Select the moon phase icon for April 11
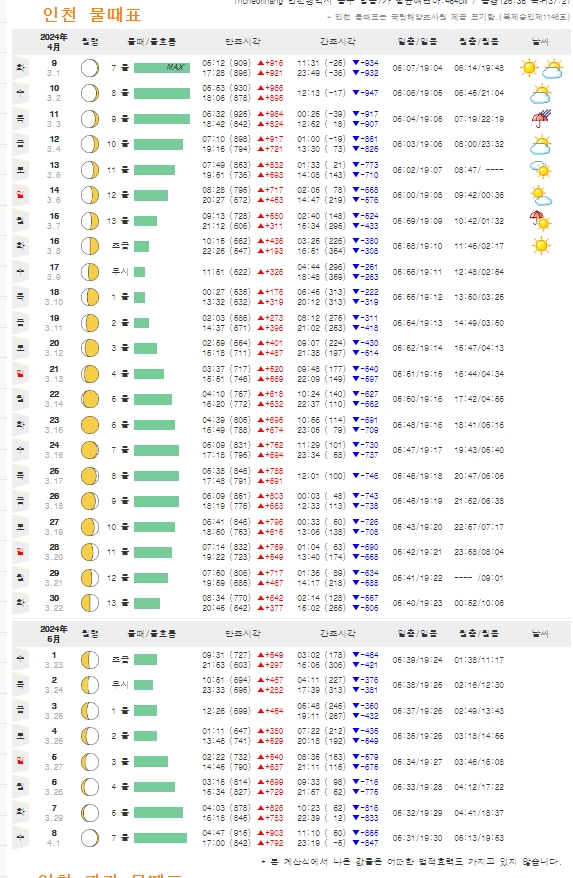This screenshot has height=878, width=573. click(90, 119)
